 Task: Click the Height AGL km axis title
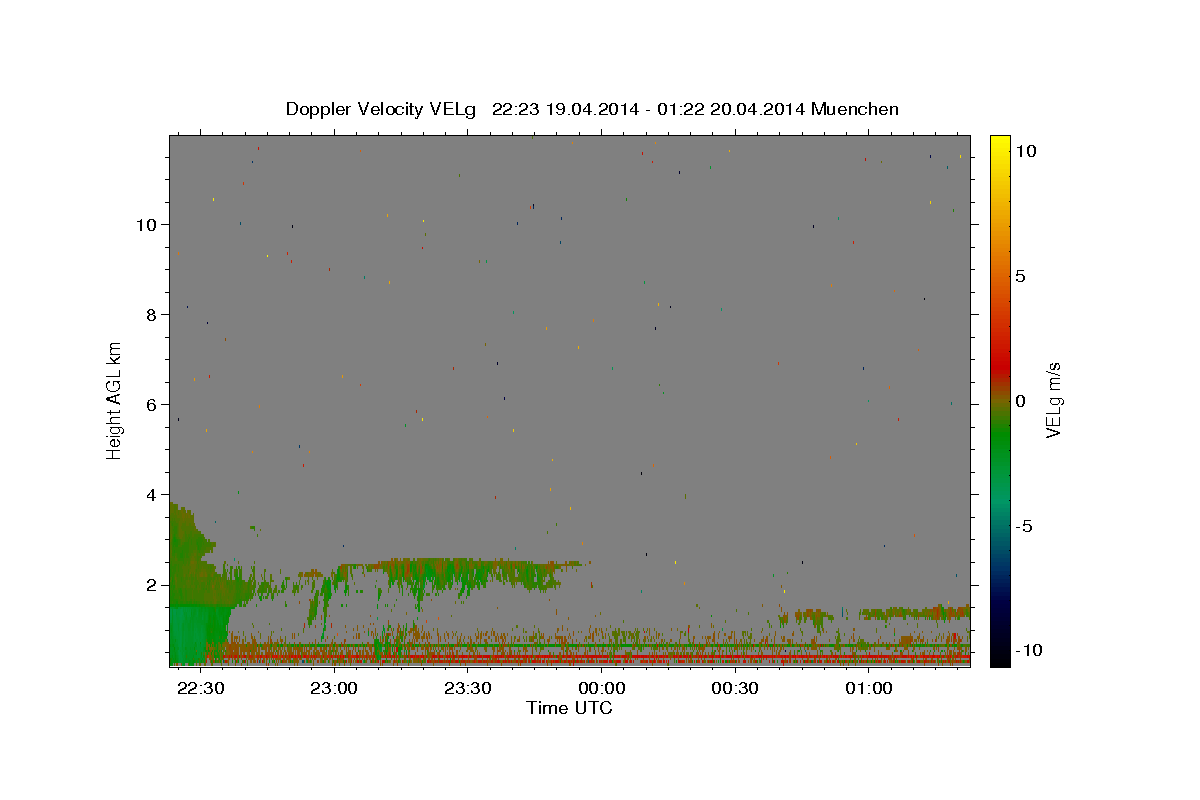[115, 401]
